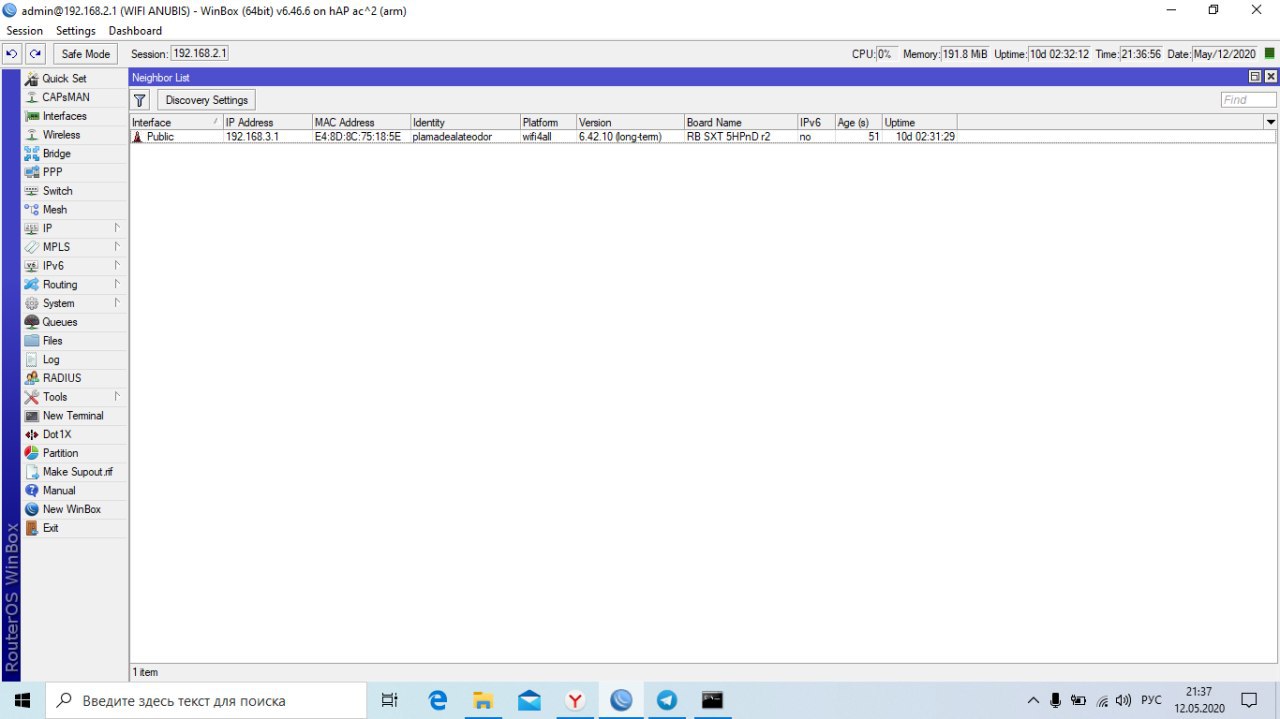The image size is (1280, 719).
Task: Close the Neighbor List window
Action: click(1271, 77)
